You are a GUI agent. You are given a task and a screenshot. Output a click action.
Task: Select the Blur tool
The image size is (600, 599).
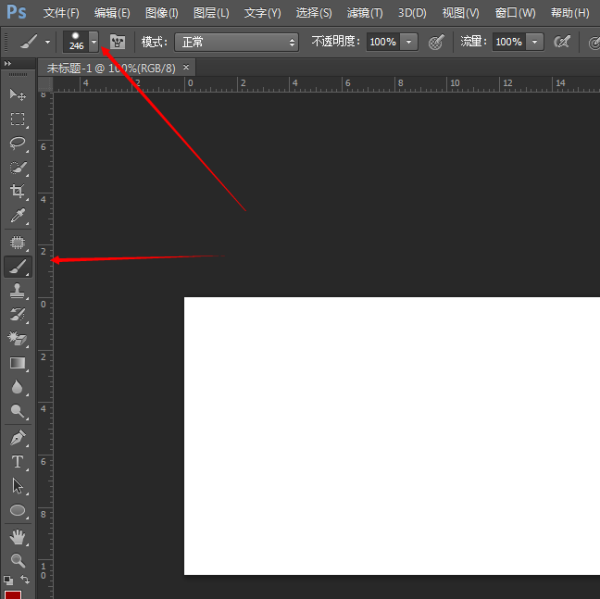tap(18, 387)
